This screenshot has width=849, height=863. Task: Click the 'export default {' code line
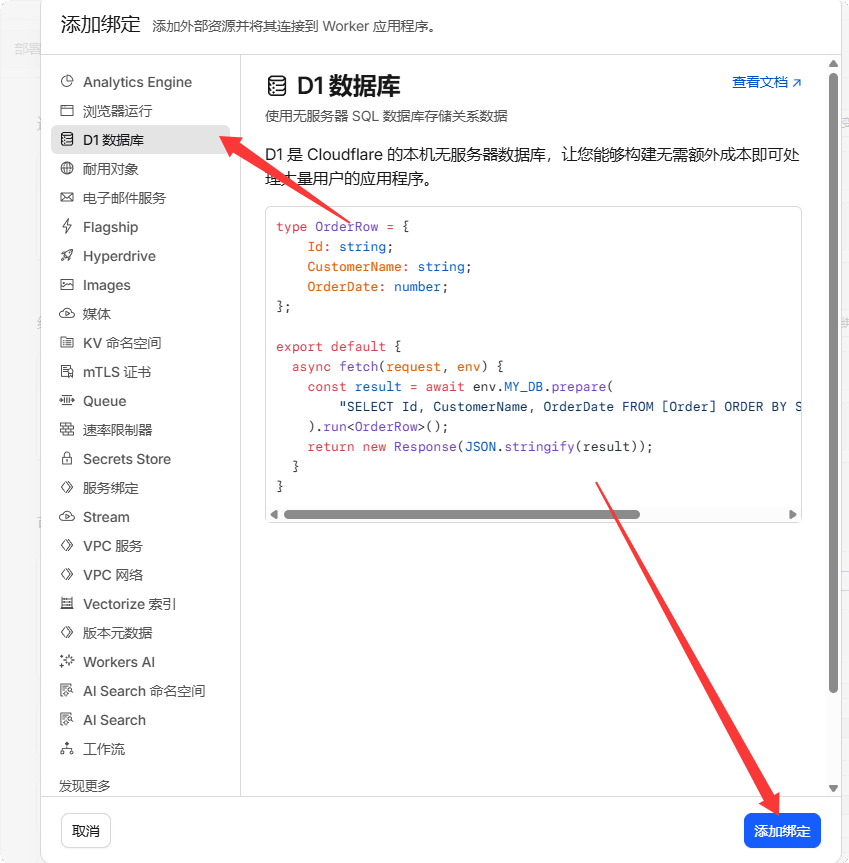(x=338, y=346)
